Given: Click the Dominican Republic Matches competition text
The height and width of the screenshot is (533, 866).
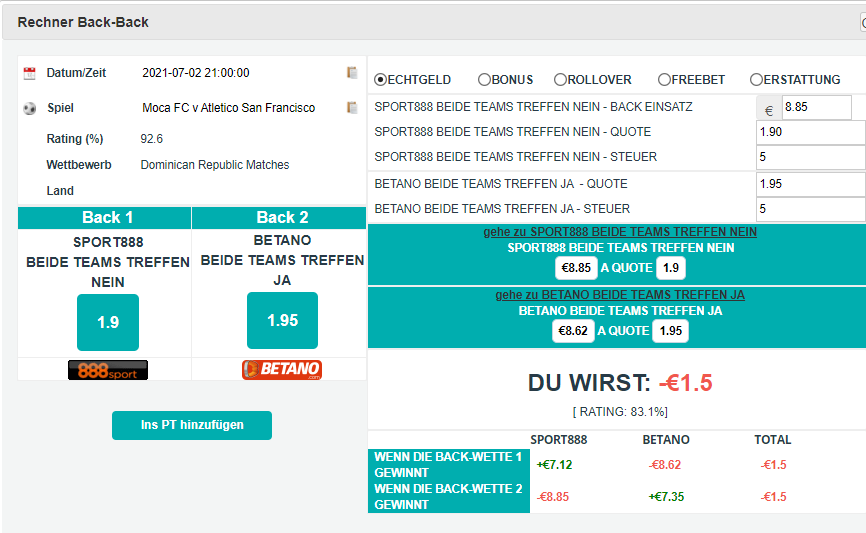Looking at the screenshot, I should click(x=215, y=165).
